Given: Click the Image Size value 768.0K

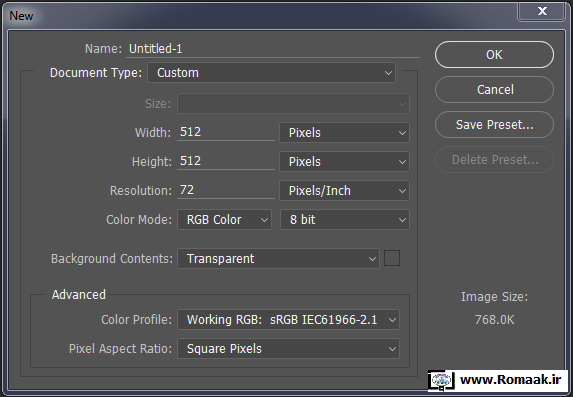Looking at the screenshot, I should click(494, 320).
